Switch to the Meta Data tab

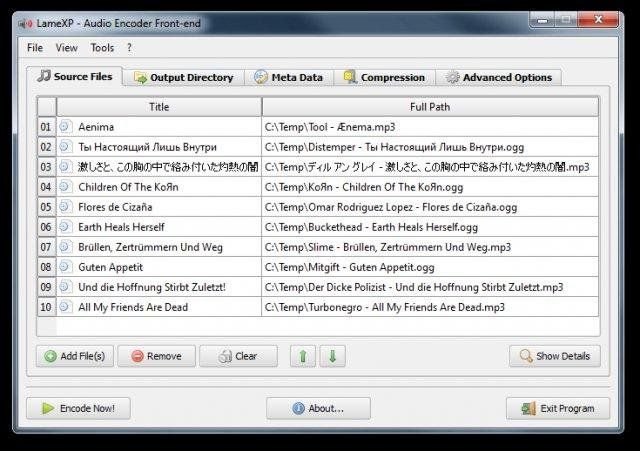click(x=289, y=77)
